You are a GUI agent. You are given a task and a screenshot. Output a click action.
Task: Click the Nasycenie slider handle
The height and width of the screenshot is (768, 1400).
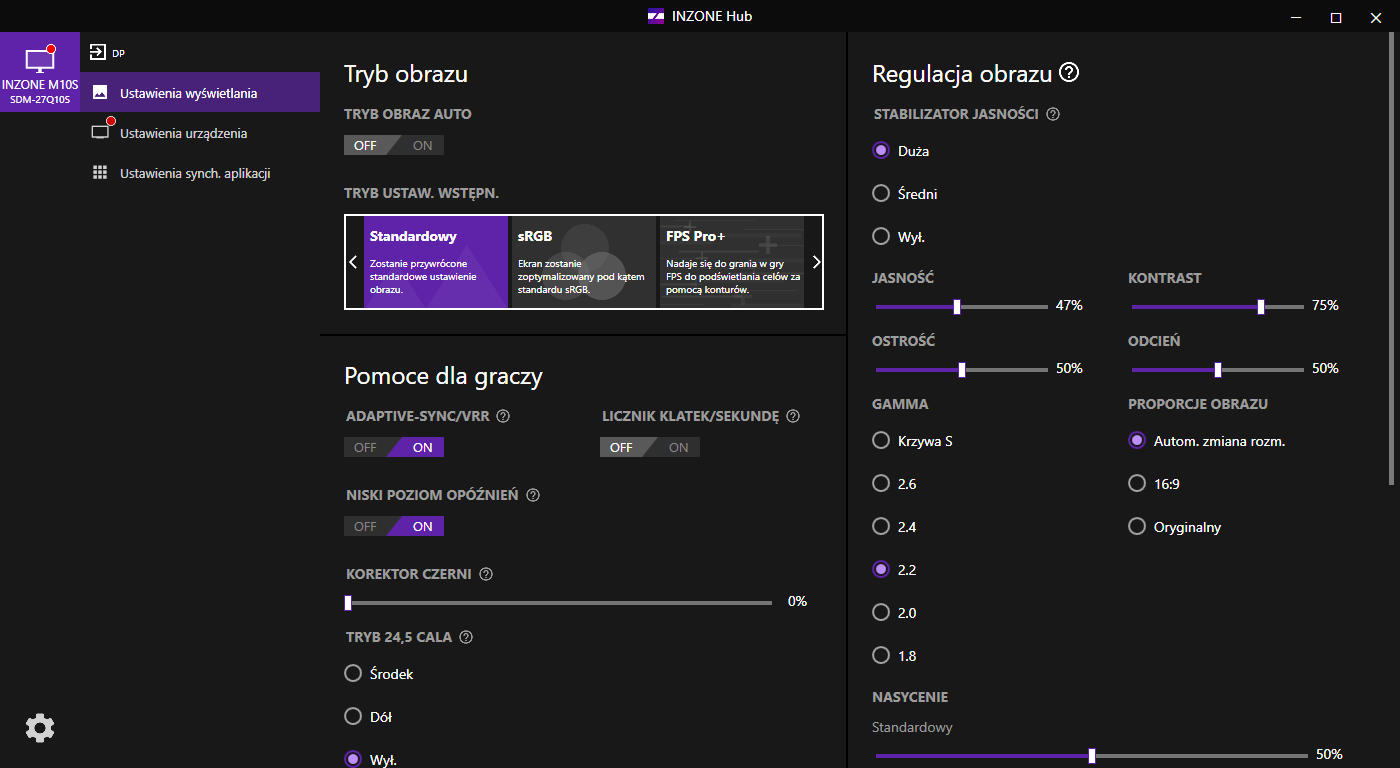point(1092,755)
